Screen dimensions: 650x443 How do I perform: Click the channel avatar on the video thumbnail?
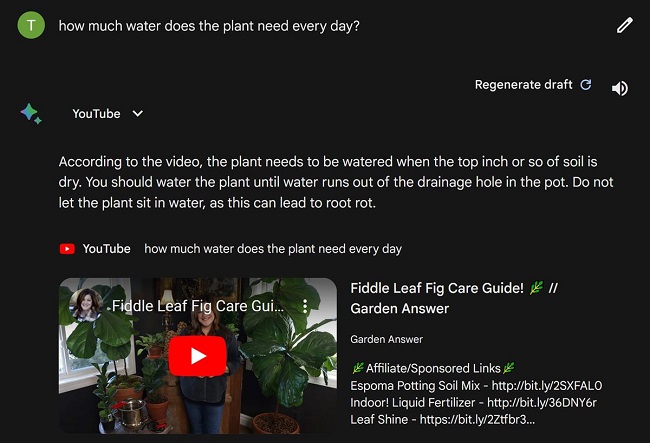pos(86,305)
